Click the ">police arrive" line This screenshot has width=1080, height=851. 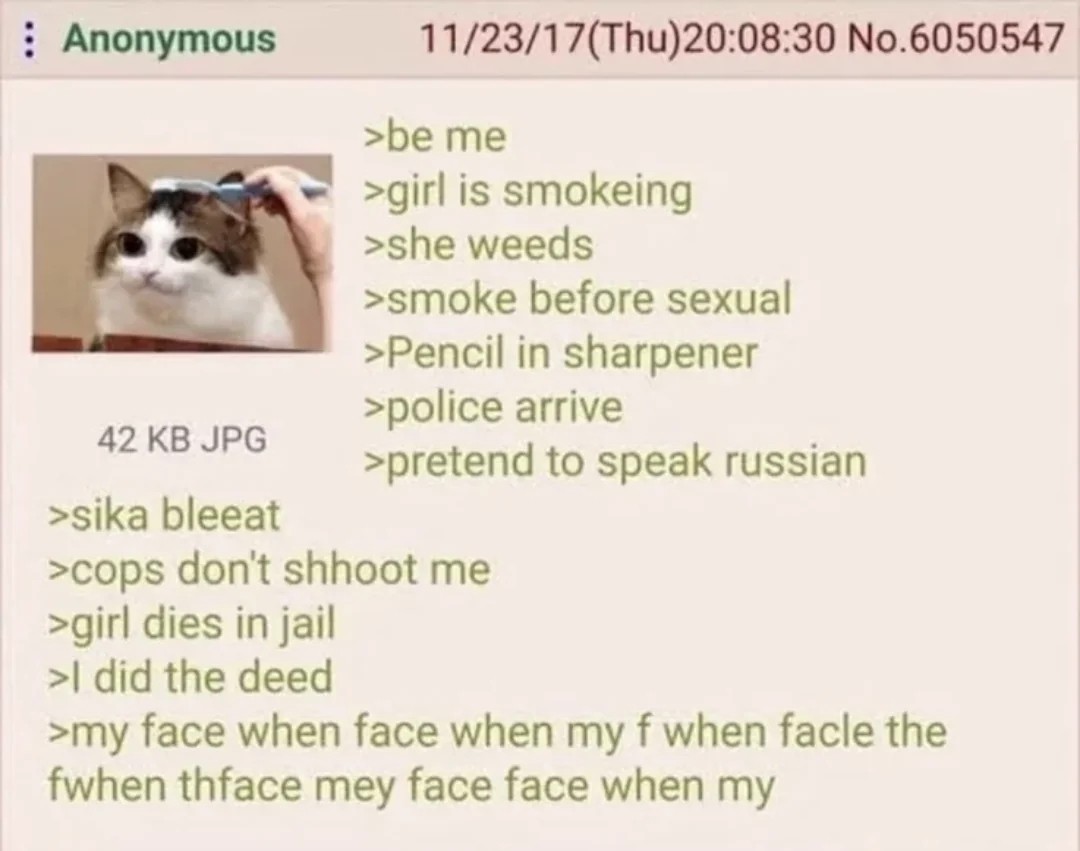[x=493, y=408]
